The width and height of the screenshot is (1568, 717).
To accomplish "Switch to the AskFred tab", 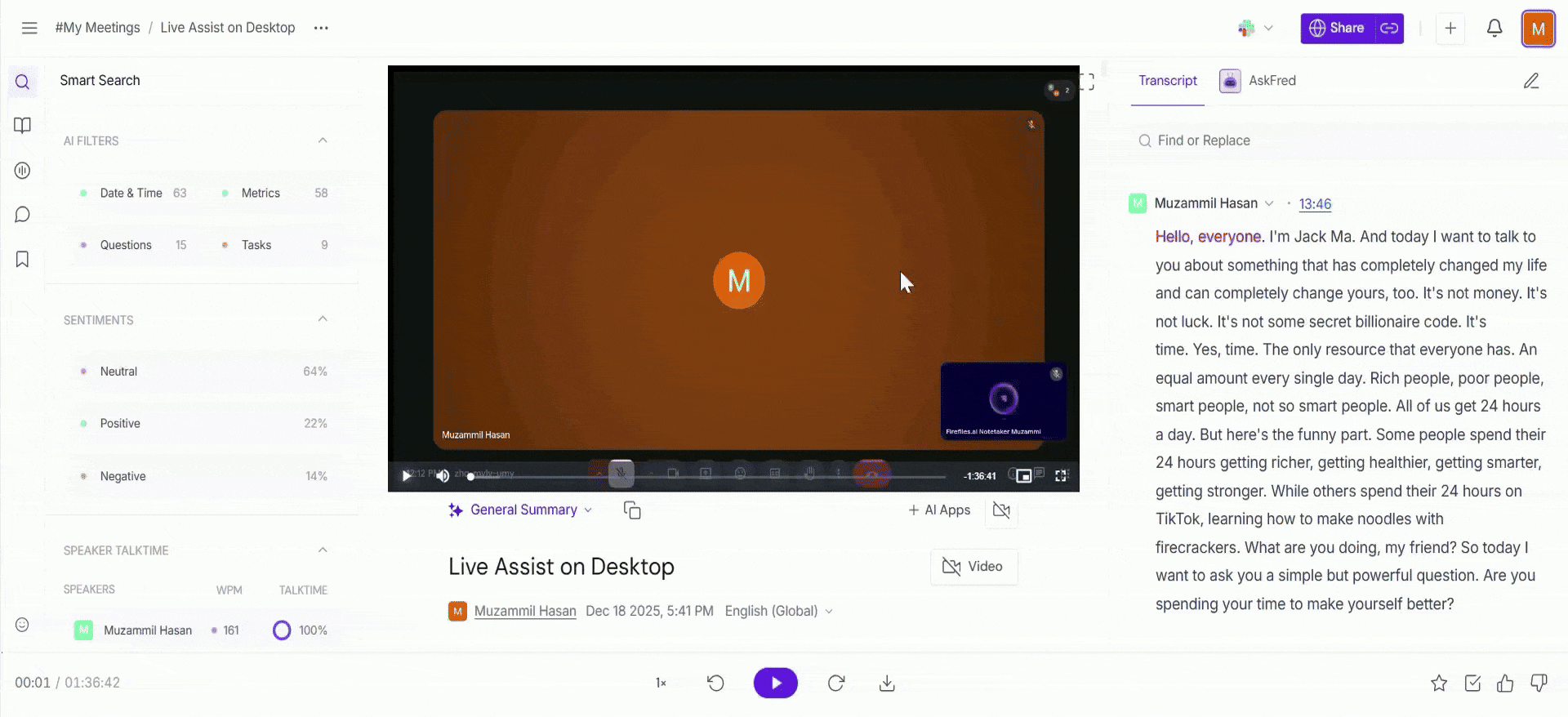I will point(1258,81).
